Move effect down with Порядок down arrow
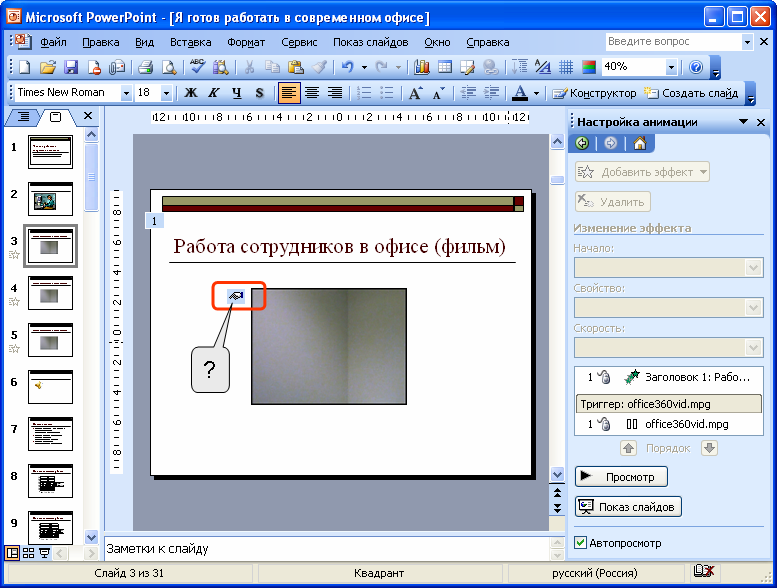Viewport: 777px width, 588px height. click(x=709, y=448)
